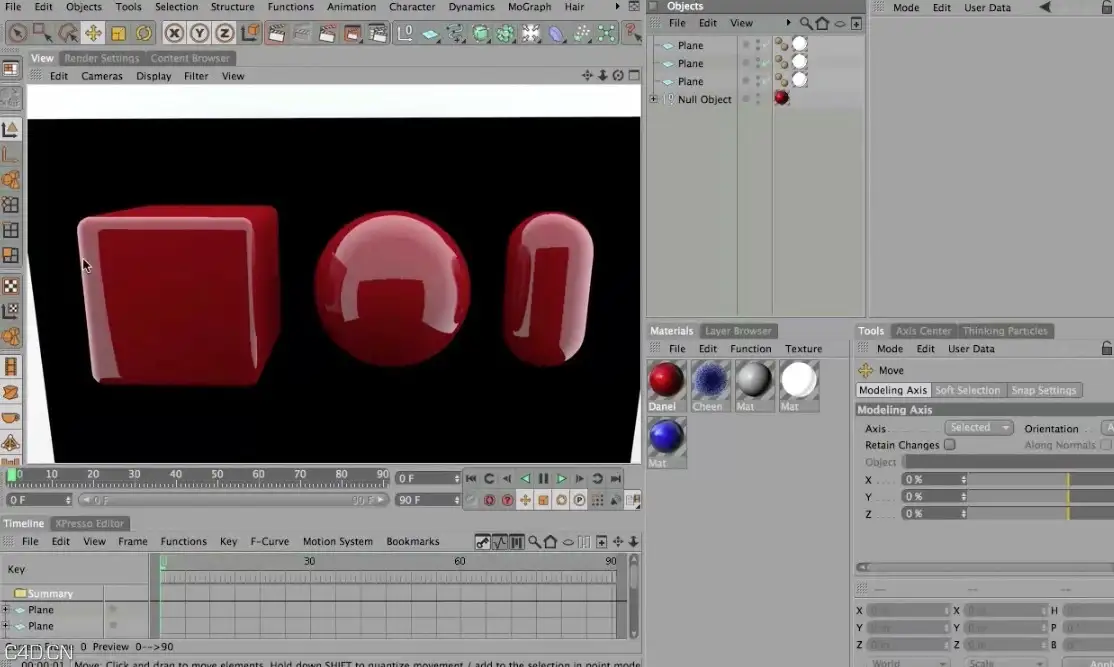This screenshot has height=667, width=1114.
Task: Jump to the end frame
Action: 616,479
